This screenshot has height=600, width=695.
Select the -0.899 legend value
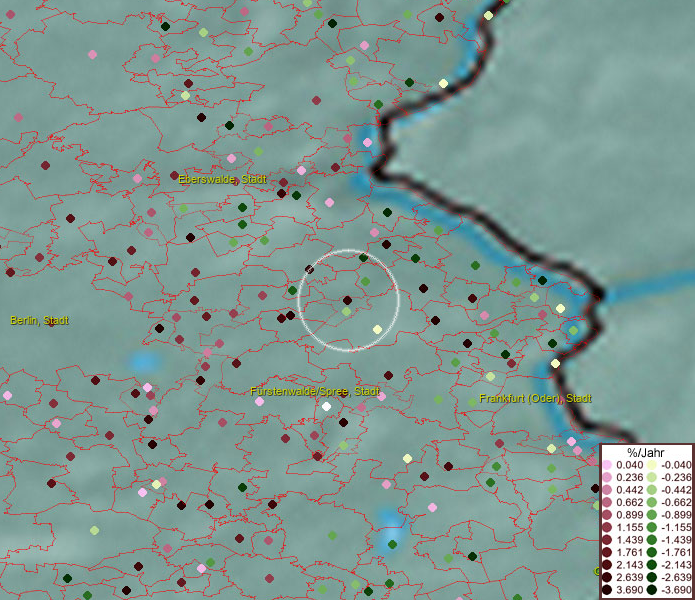click(676, 515)
